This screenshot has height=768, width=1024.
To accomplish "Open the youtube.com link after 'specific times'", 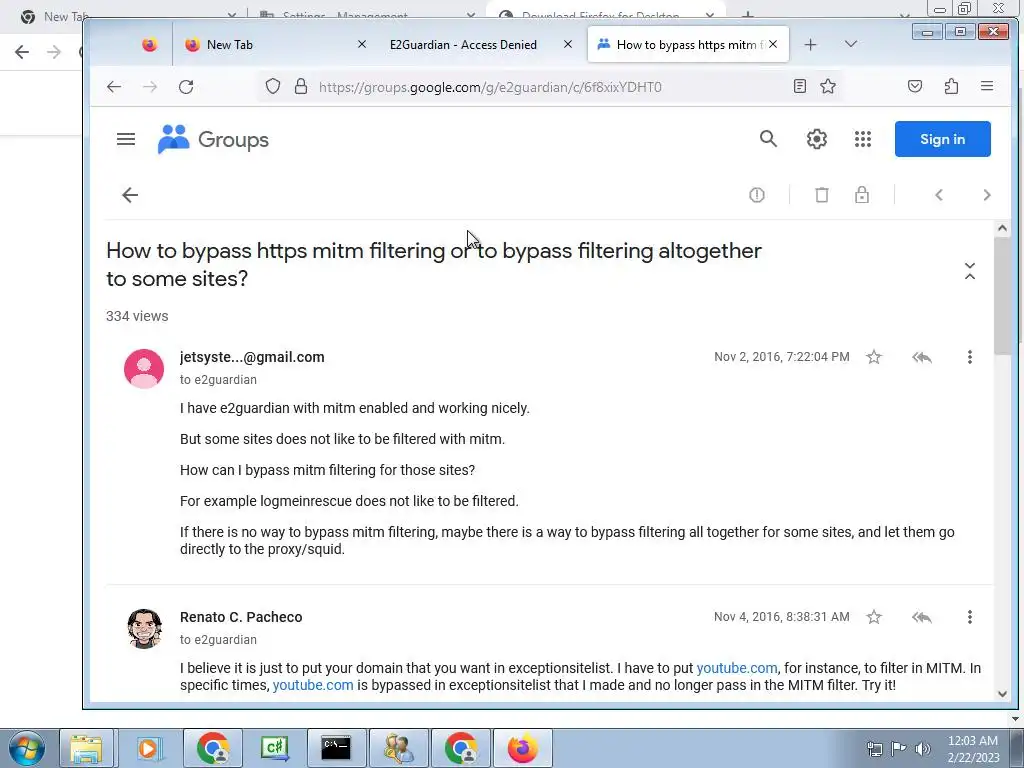I will point(313,685).
